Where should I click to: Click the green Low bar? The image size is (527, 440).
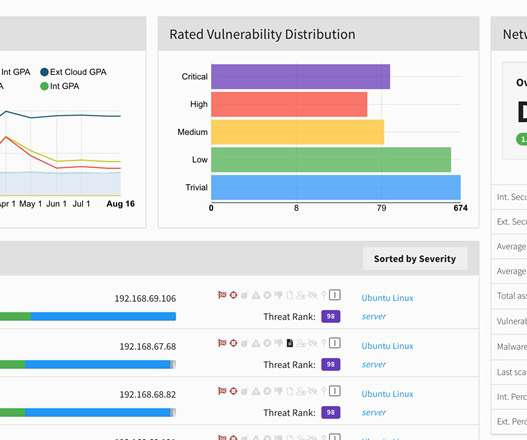(x=331, y=160)
